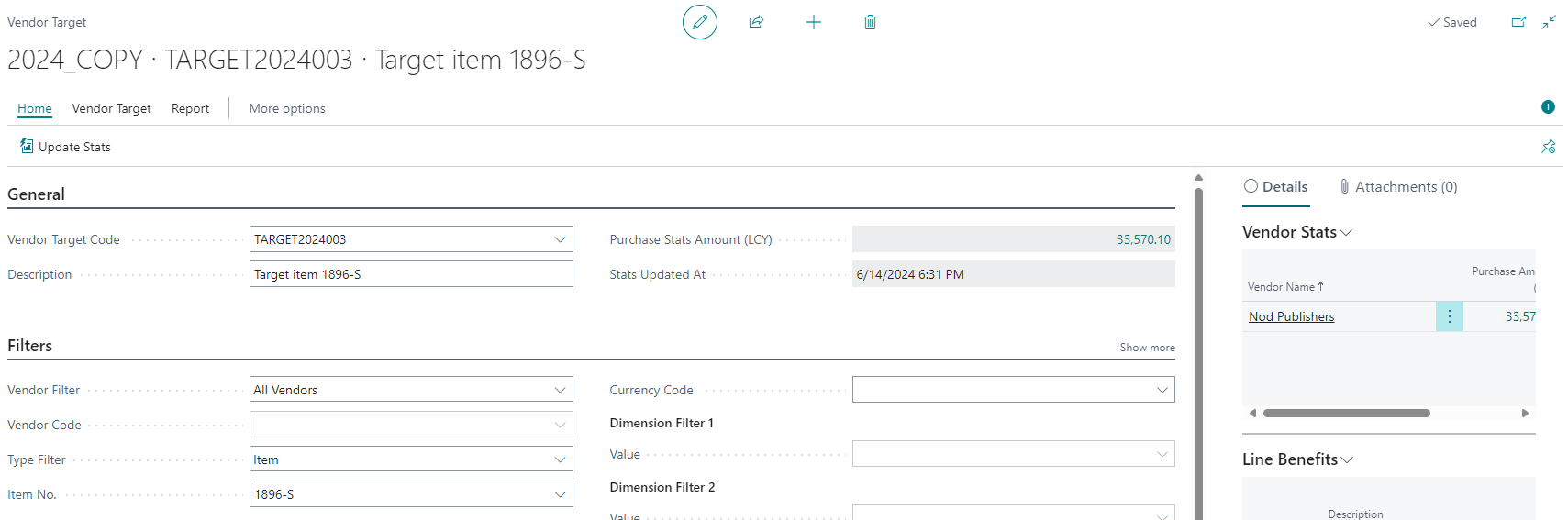Open row menu for Nod Publishers
Viewport: 1568px width, 520px height.
[x=1450, y=316]
